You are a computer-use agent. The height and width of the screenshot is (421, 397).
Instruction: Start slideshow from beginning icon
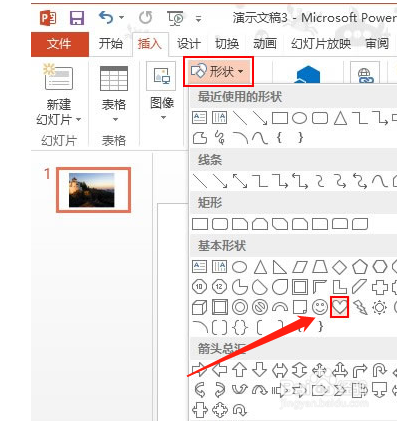[x=175, y=18]
